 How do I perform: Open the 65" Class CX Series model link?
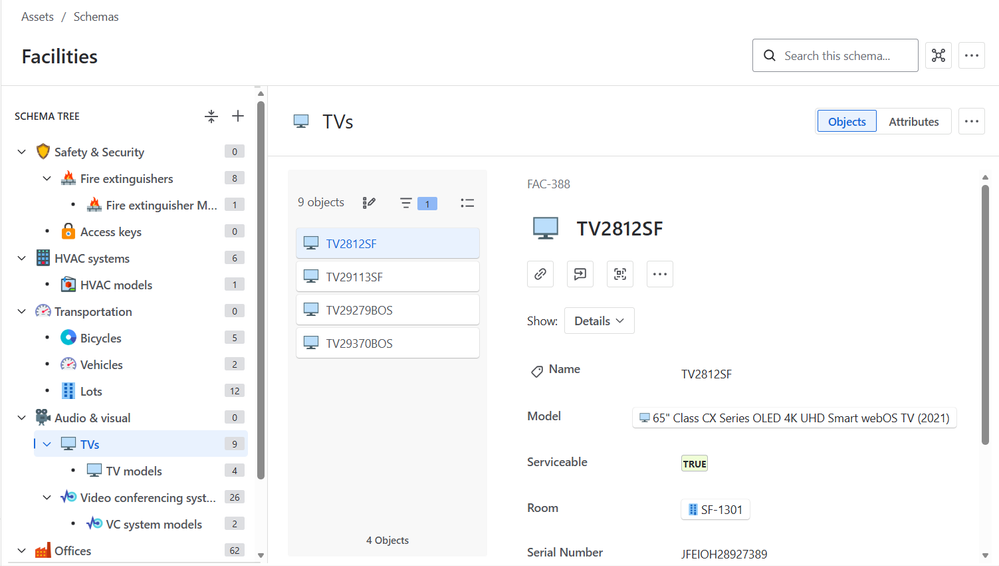794,418
